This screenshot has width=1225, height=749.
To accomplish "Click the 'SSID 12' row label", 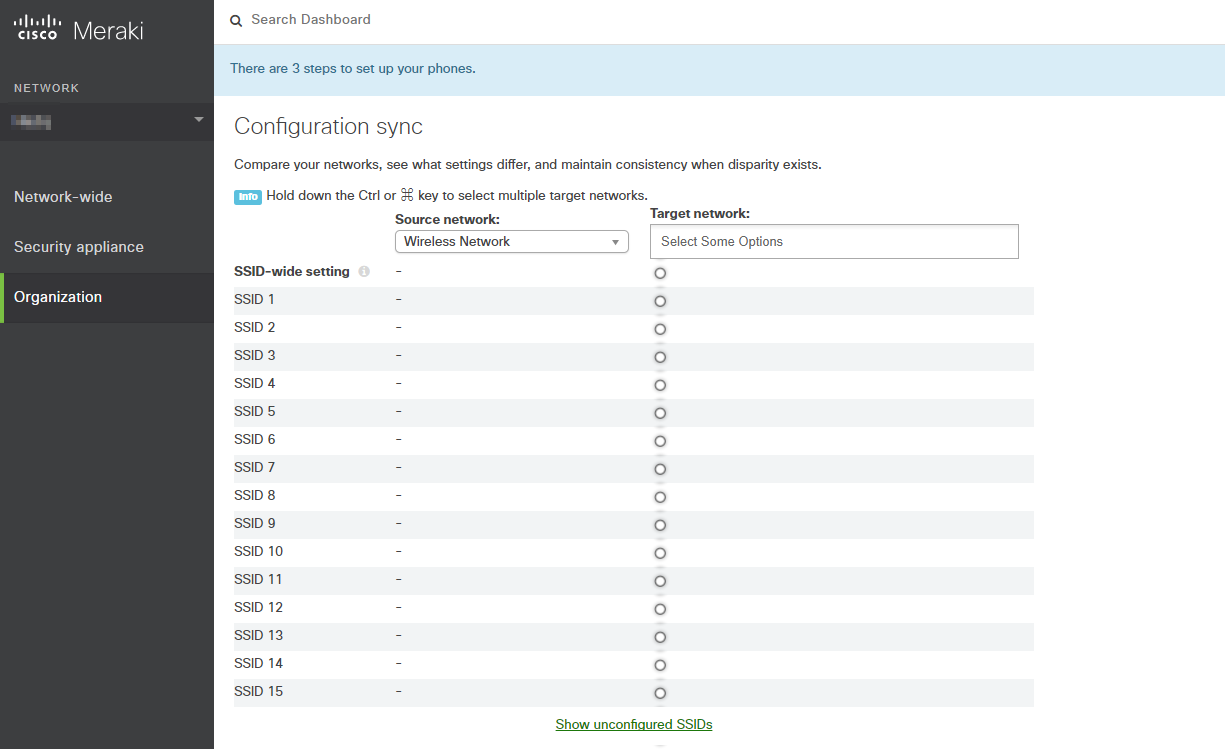I will pyautogui.click(x=259, y=607).
